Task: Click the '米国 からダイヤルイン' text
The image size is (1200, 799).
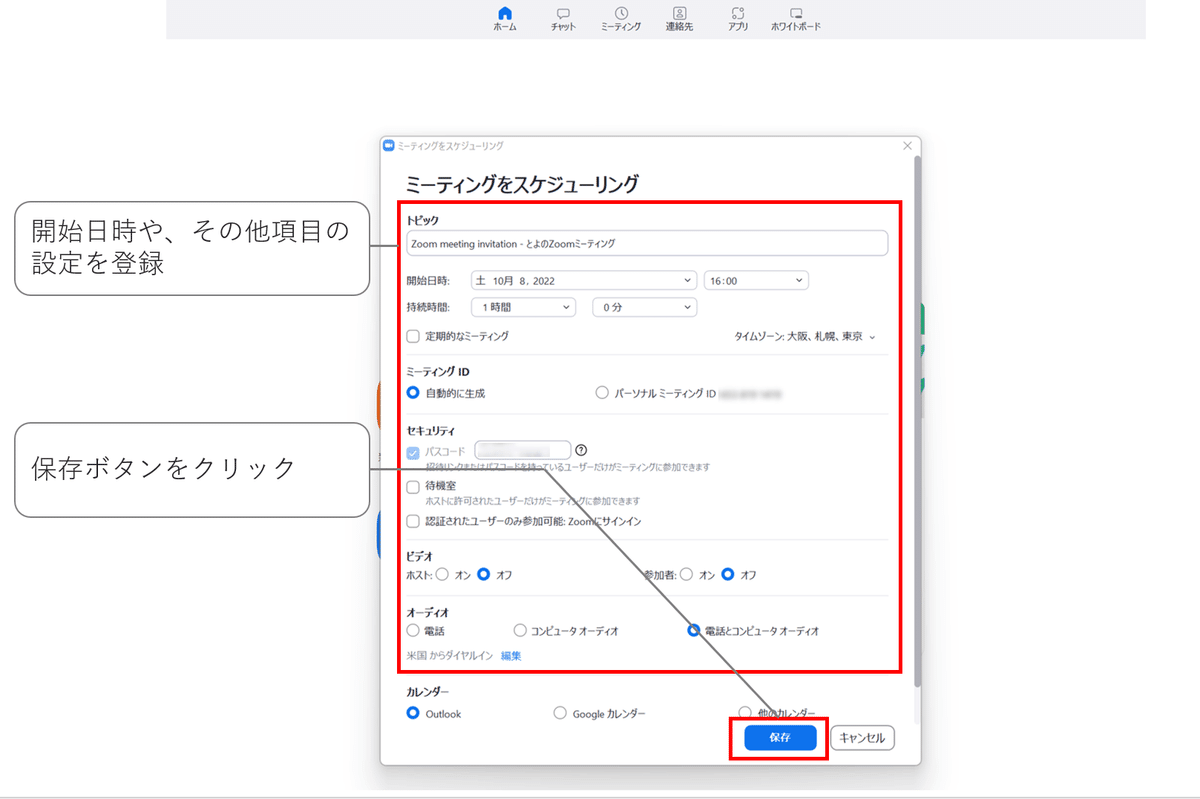Action: tap(449, 656)
